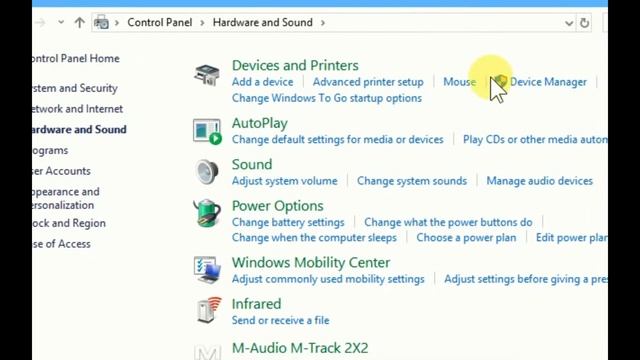Open the Power Options battery icon
The width and height of the screenshot is (640, 360).
point(207,213)
